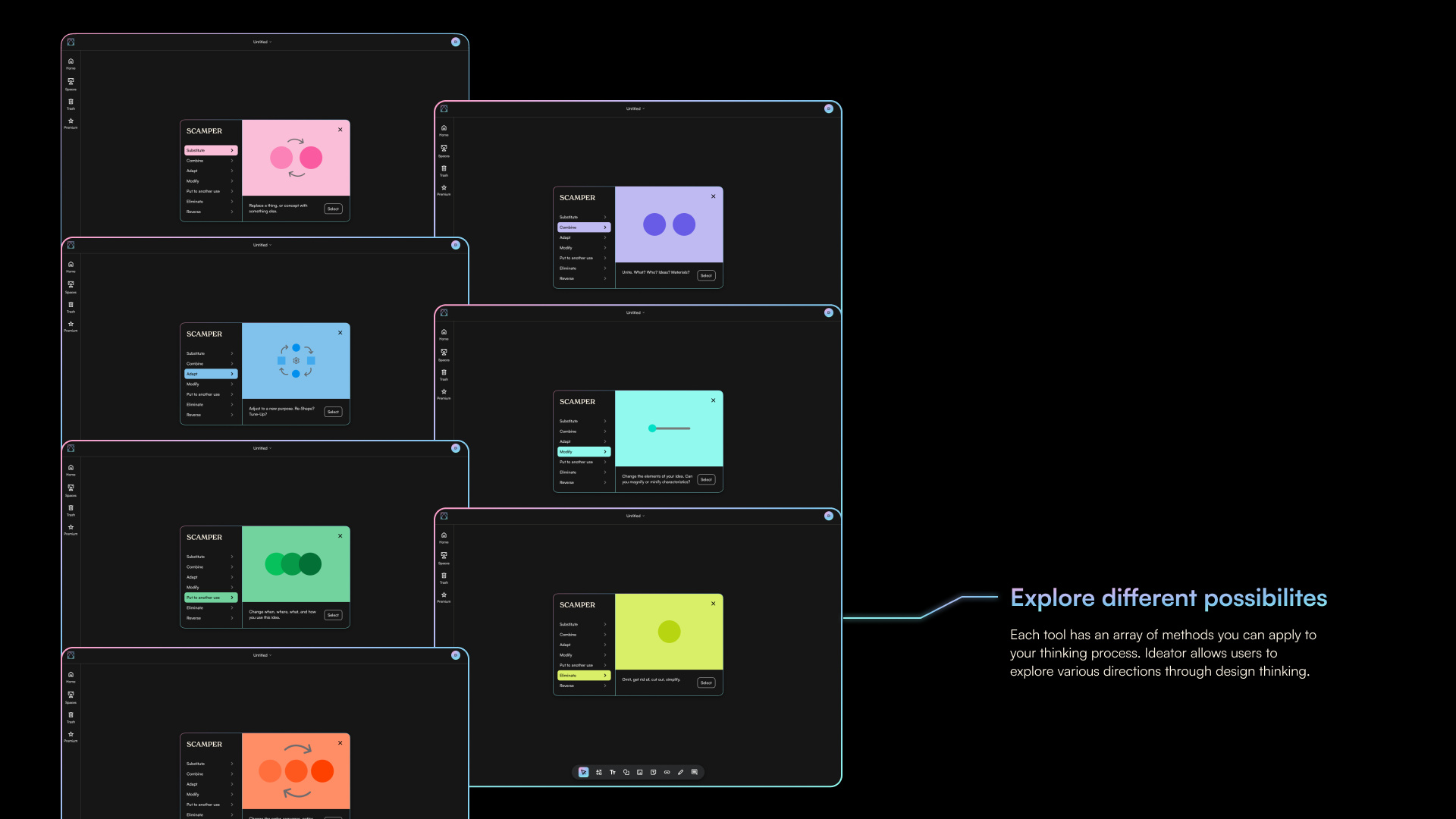Click the link tool in bottom toolbar
1456x819 pixels.
click(x=667, y=772)
